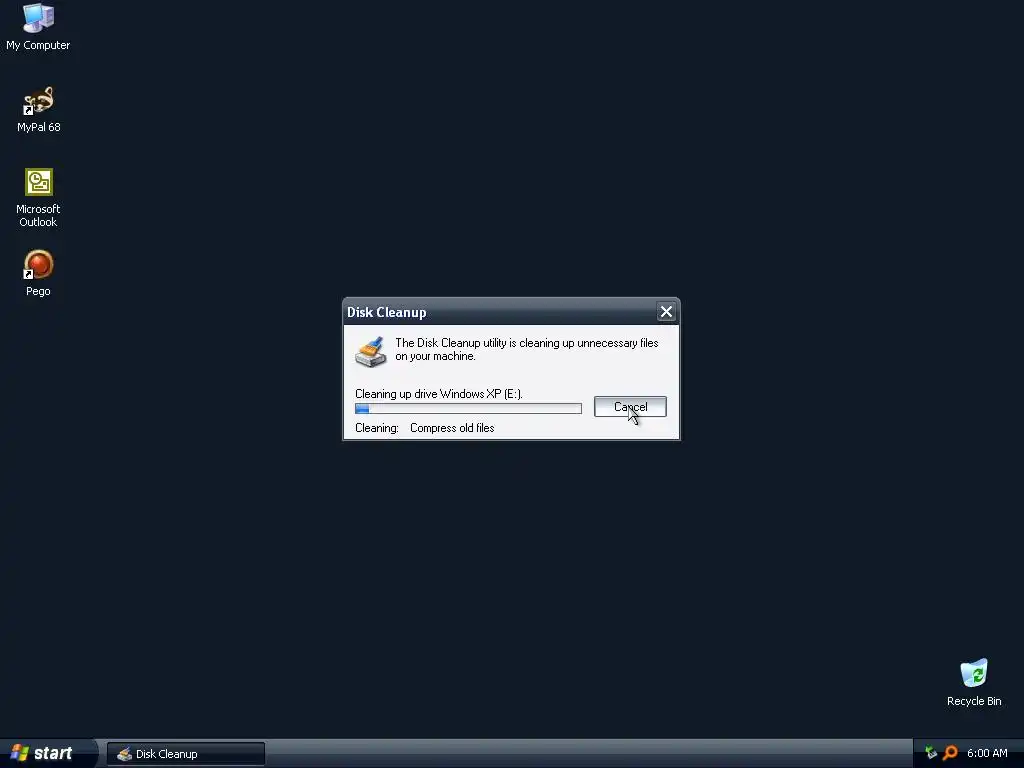Screen dimensions: 1024x768
Task: Click the 6:00 AM system clock
Action: (987, 753)
